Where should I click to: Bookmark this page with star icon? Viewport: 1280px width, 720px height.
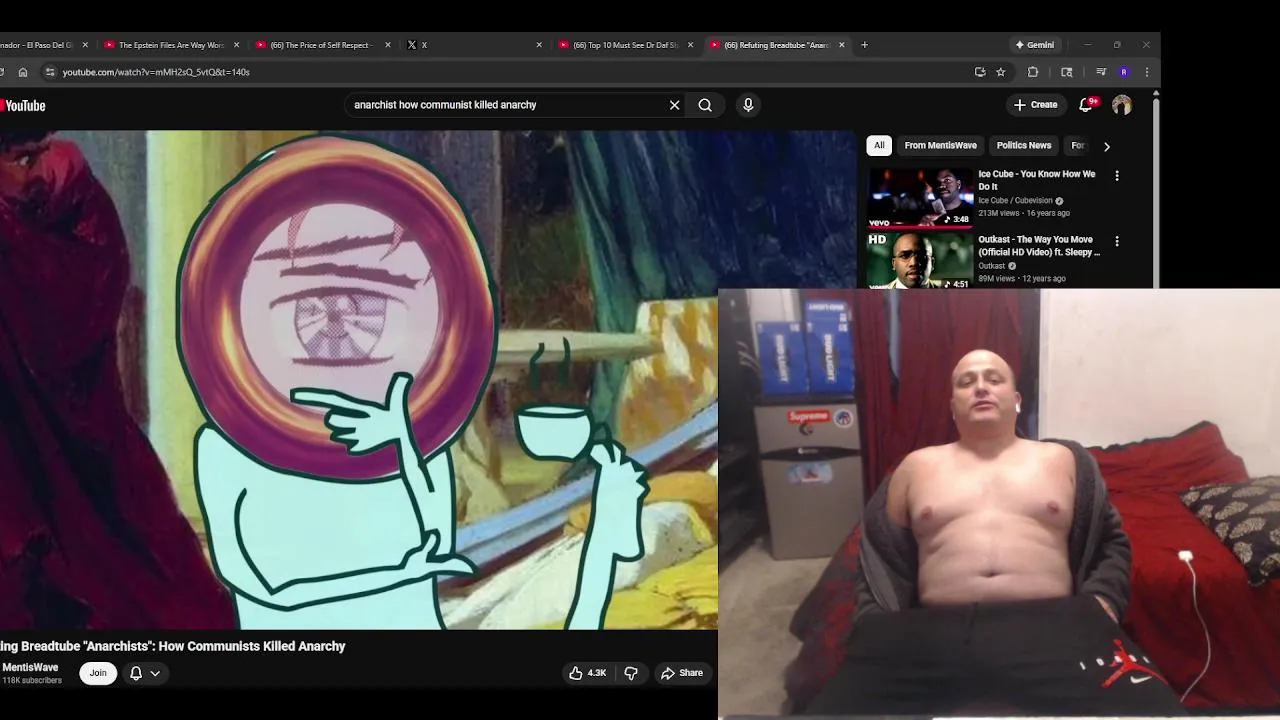coord(1001,72)
